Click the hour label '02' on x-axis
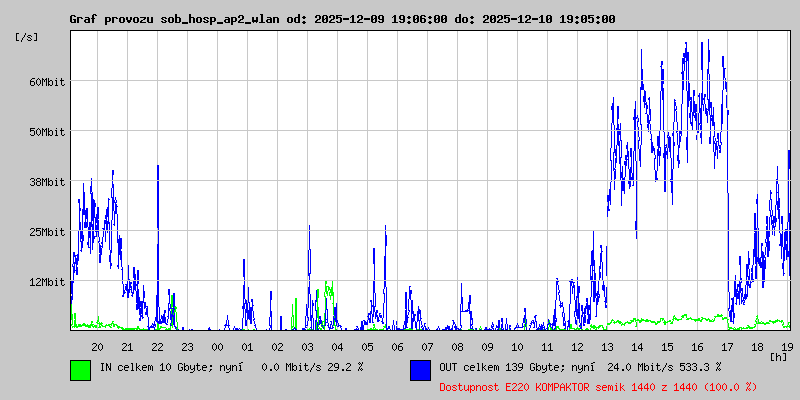This screenshot has width=800, height=400. (277, 347)
